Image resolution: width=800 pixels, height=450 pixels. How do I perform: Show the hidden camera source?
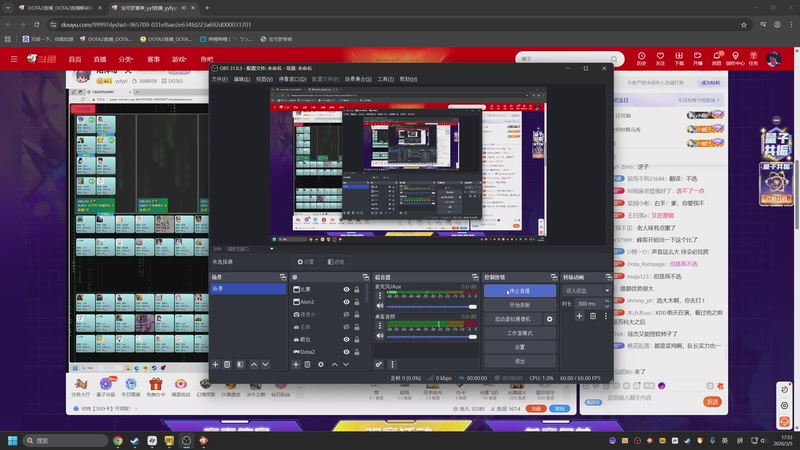pos(346,314)
